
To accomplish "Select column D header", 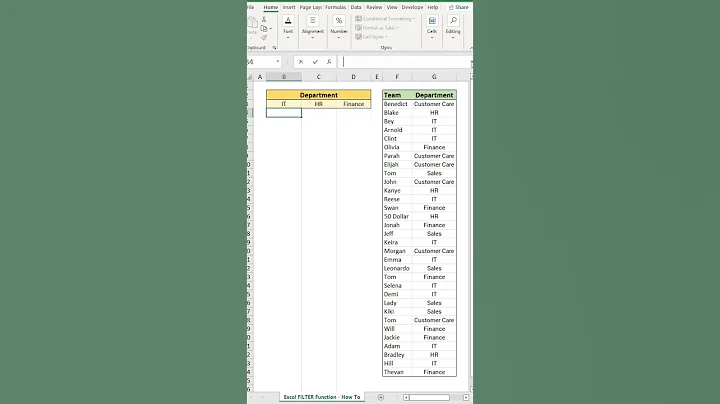I will [354, 77].
